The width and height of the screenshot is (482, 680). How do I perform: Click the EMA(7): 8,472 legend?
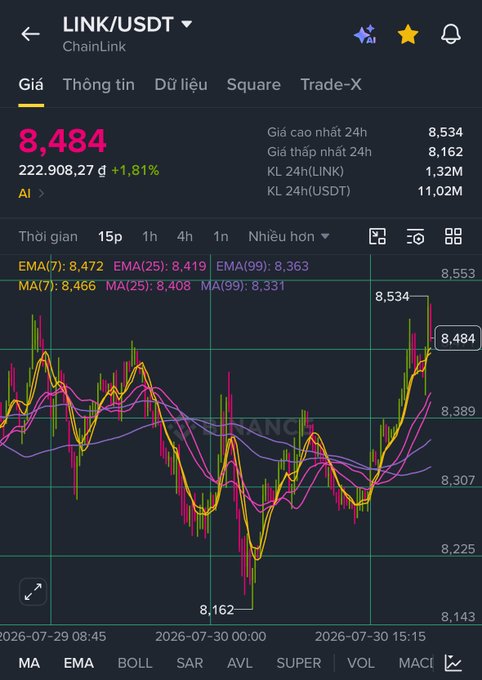click(x=61, y=266)
